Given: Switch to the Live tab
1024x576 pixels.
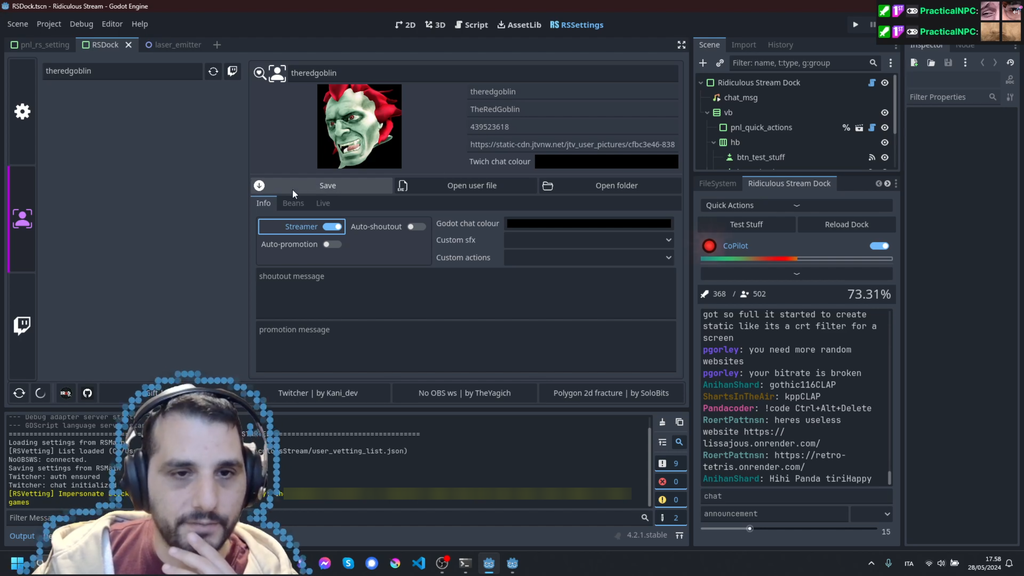Looking at the screenshot, I should click(x=323, y=203).
